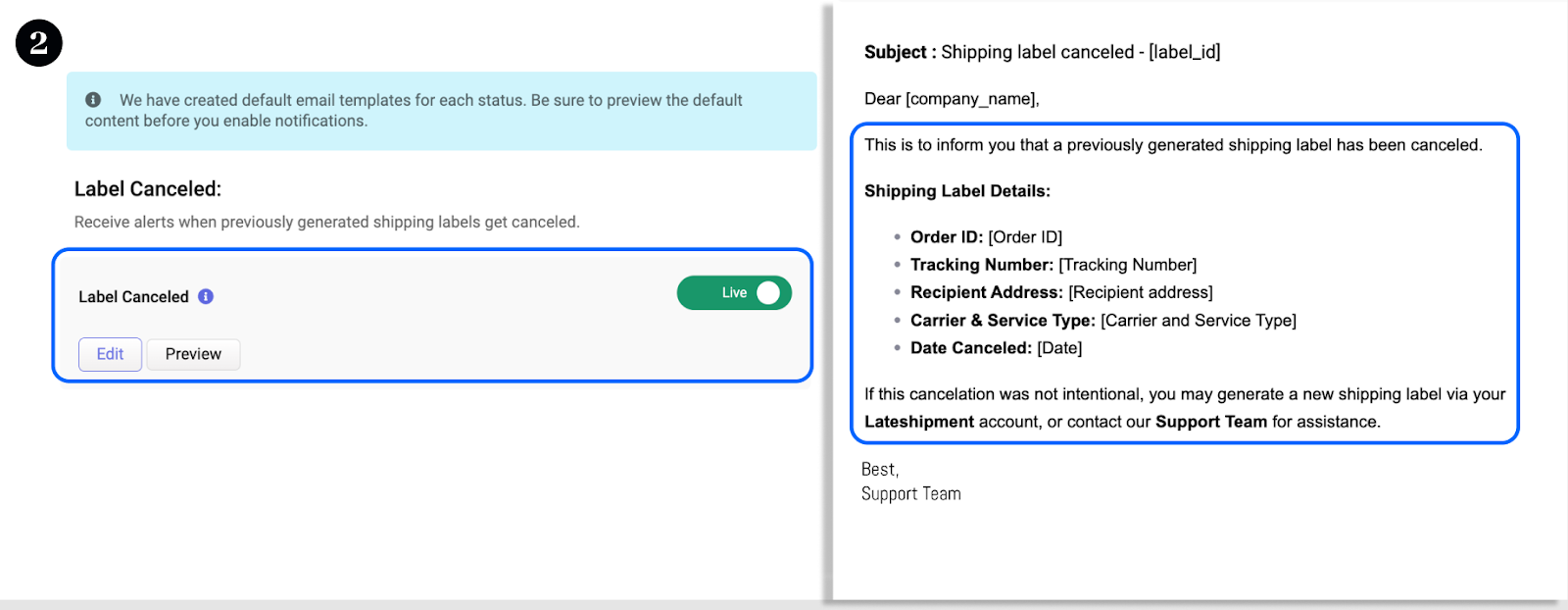Image resolution: width=1568 pixels, height=610 pixels.
Task: Click the Support Team signature below "Best,"
Action: [910, 494]
